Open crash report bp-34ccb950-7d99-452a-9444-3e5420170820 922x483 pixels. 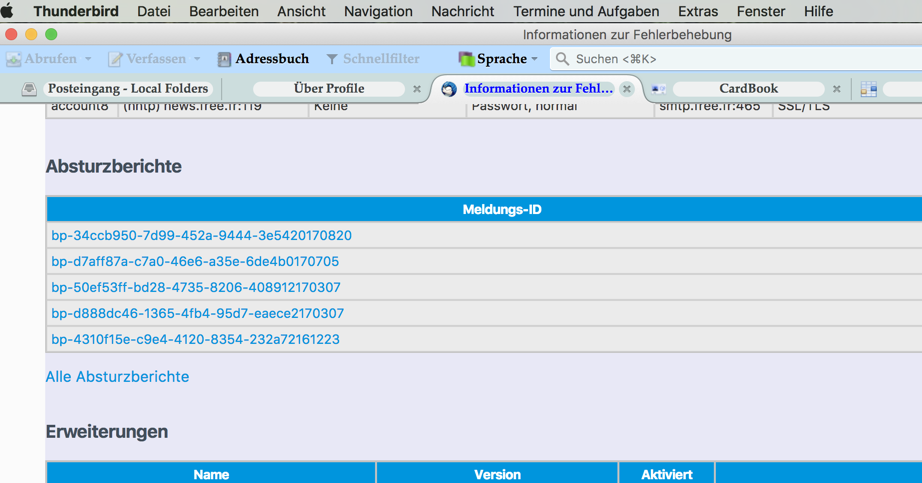click(x=201, y=235)
